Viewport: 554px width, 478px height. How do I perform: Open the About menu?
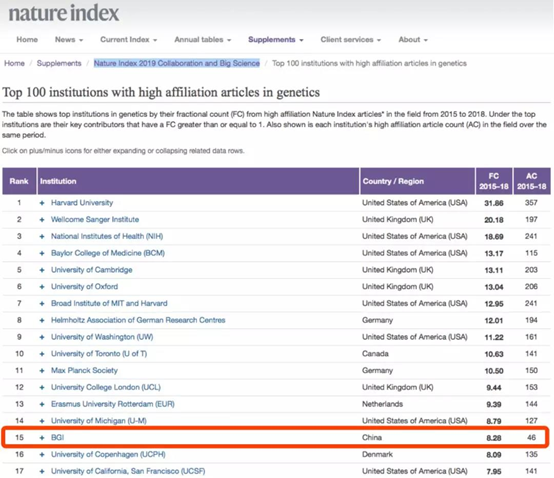(413, 40)
